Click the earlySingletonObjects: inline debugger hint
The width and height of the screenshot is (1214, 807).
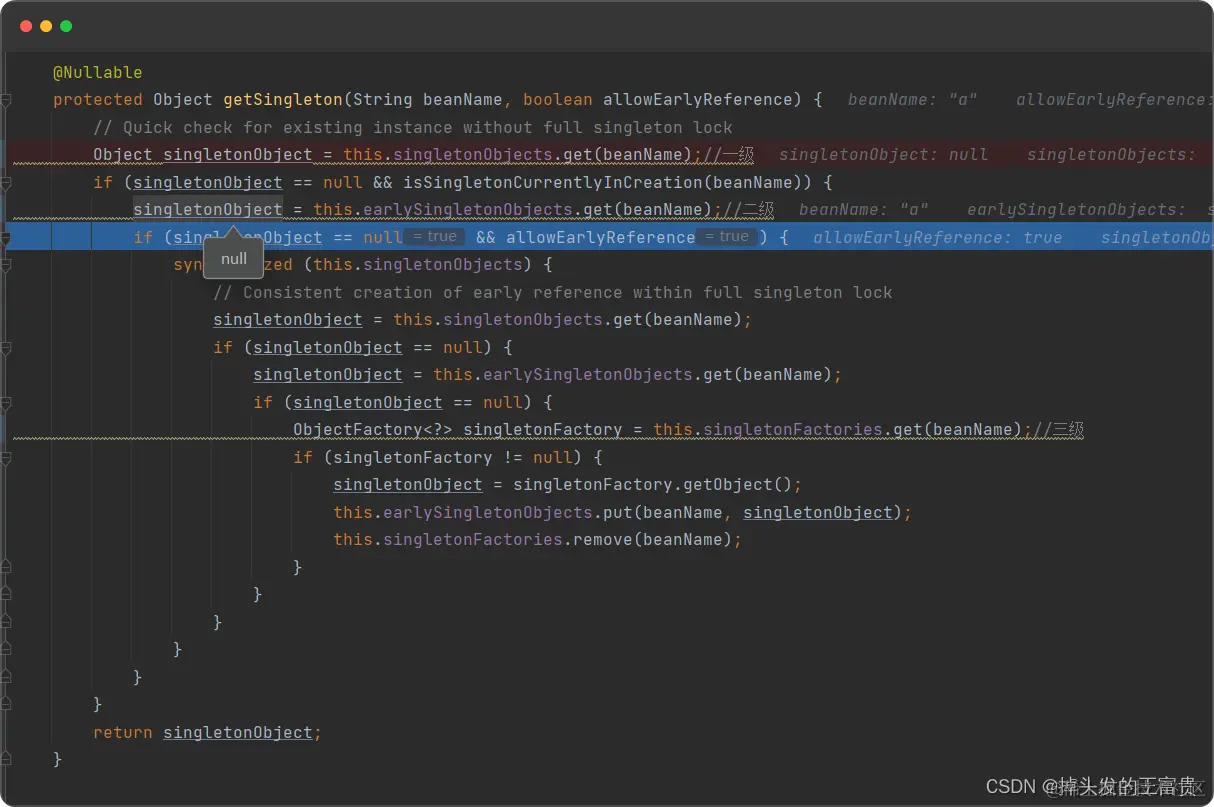pyautogui.click(x=1076, y=210)
